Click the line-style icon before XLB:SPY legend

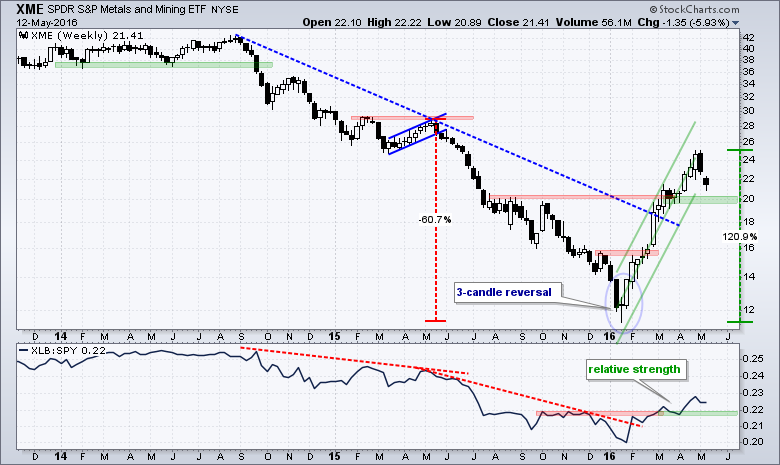tap(23, 350)
